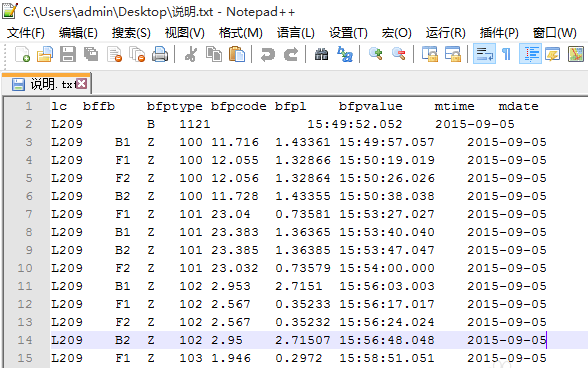Viewport: 588px width, 368px height.
Task: Open a file with the folder icon
Action: pos(45,54)
